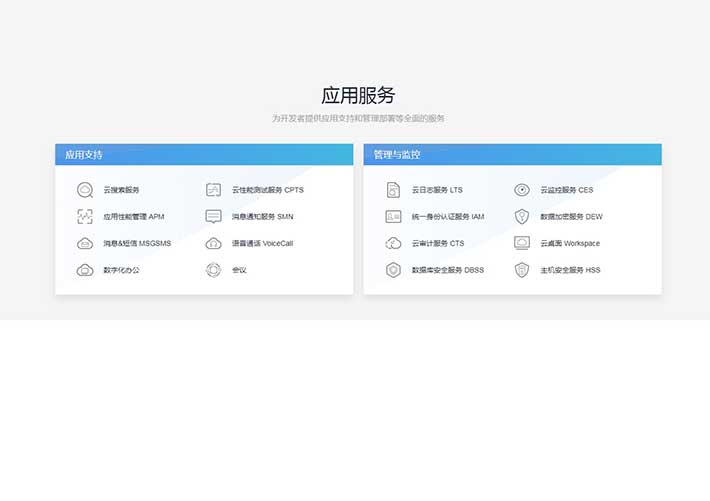
Task: Open the 数字化办公 link
Action: click(121, 270)
